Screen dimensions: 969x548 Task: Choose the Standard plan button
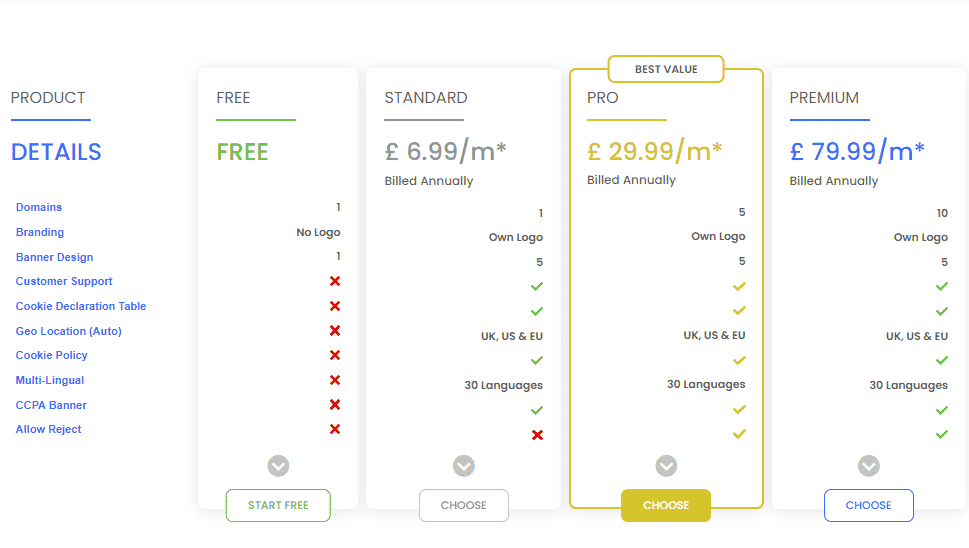click(463, 505)
